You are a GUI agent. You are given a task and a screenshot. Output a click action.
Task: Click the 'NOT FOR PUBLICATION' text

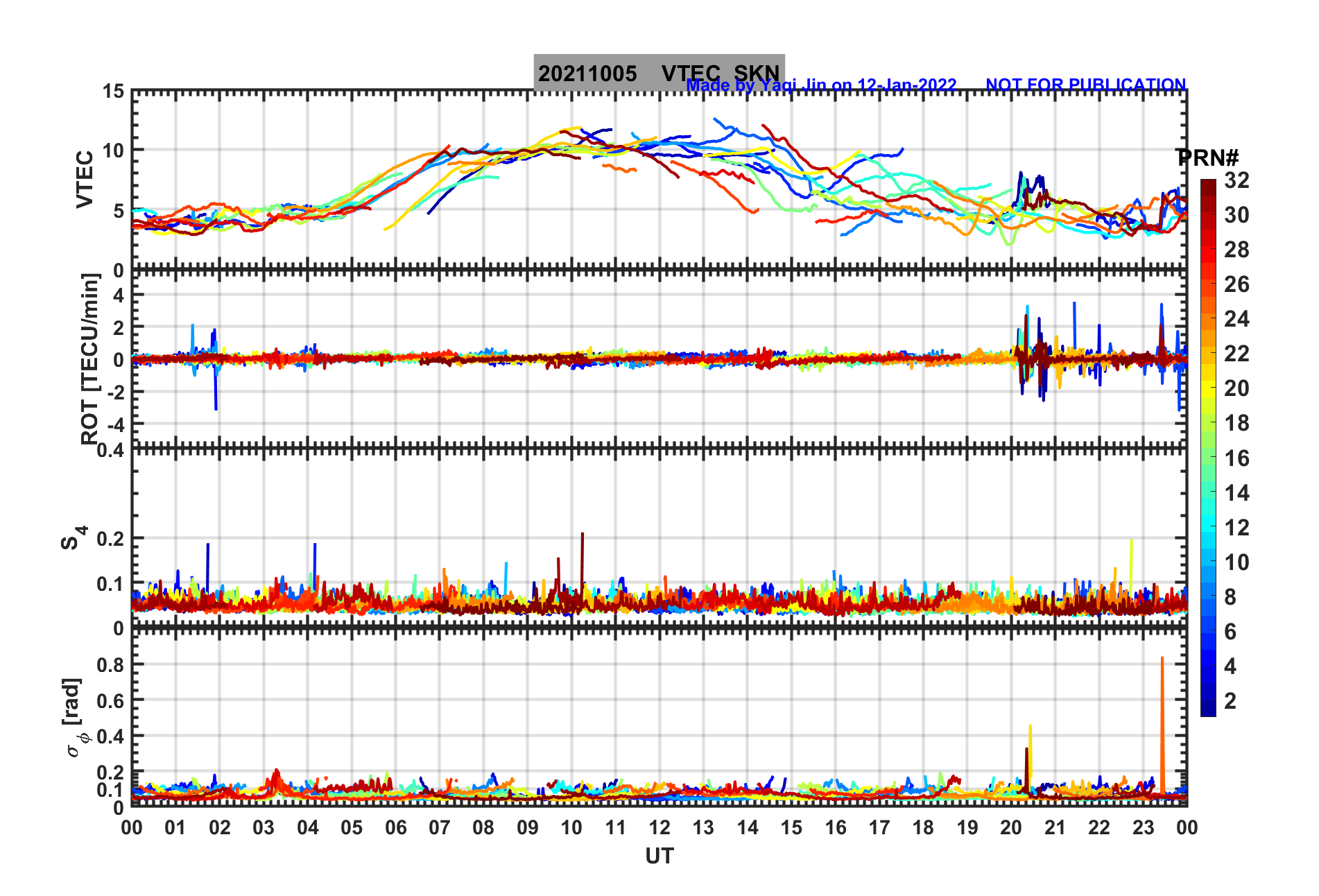coord(1086,85)
